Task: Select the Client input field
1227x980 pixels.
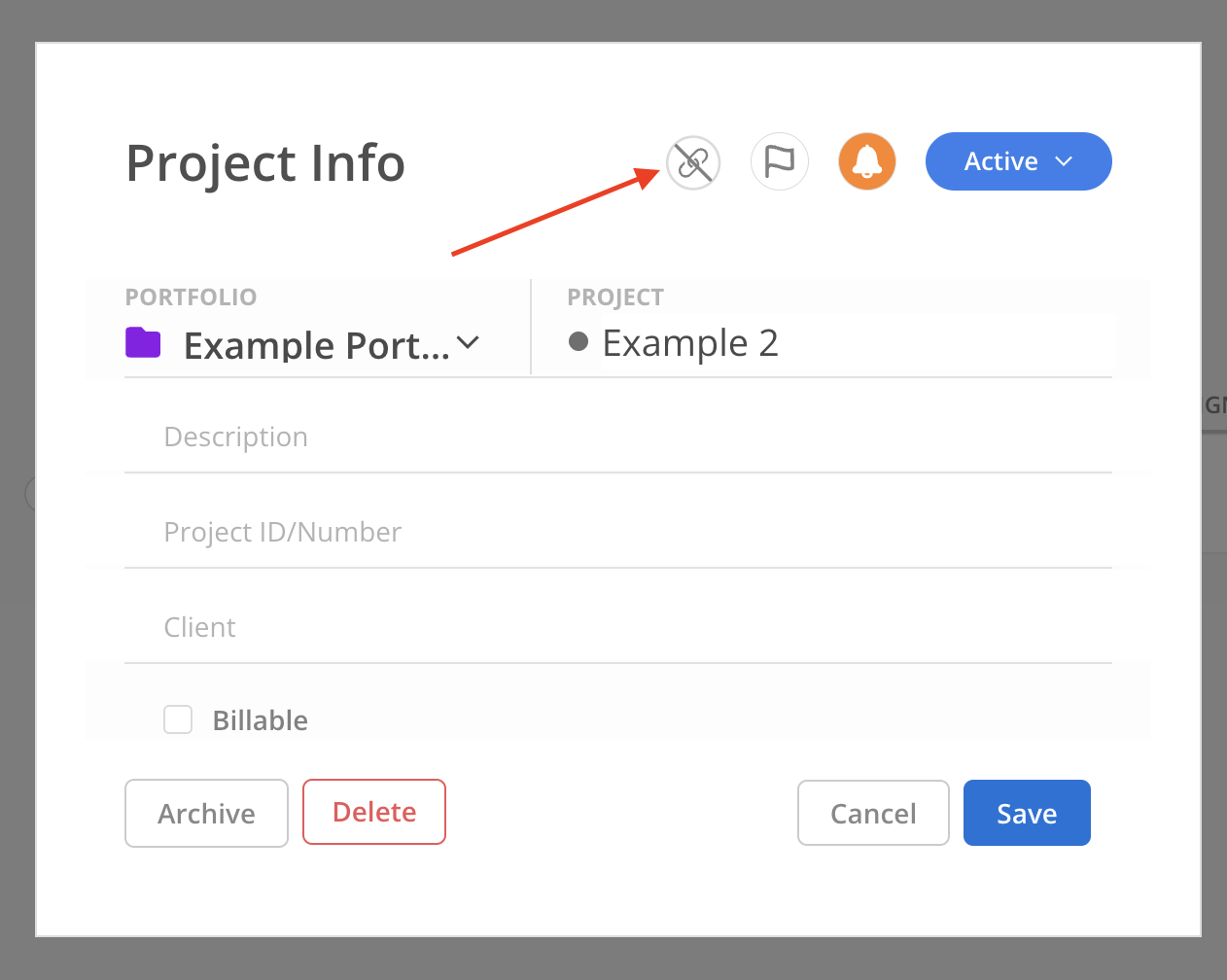Action: 618,628
